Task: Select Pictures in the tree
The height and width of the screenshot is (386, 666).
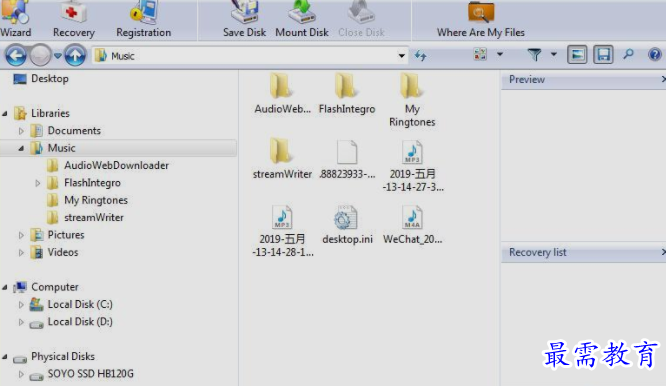Action: pyautogui.click(x=66, y=235)
